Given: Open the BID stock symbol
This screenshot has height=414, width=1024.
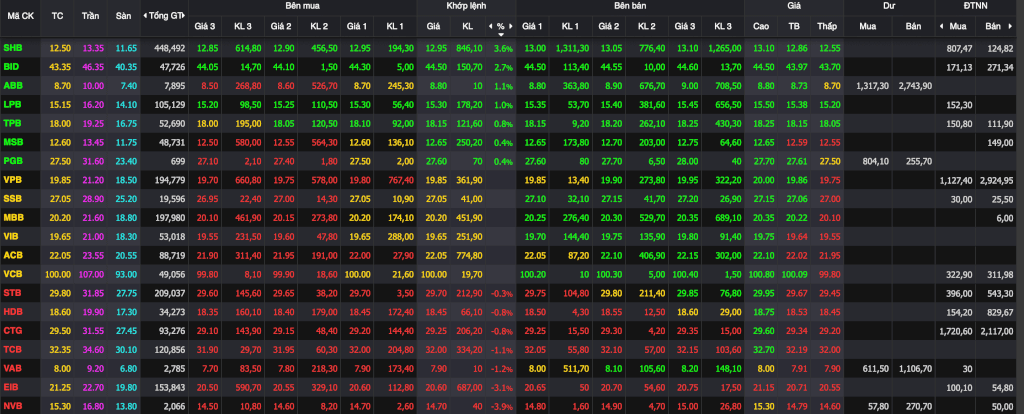Looking at the screenshot, I should (x=11, y=67).
